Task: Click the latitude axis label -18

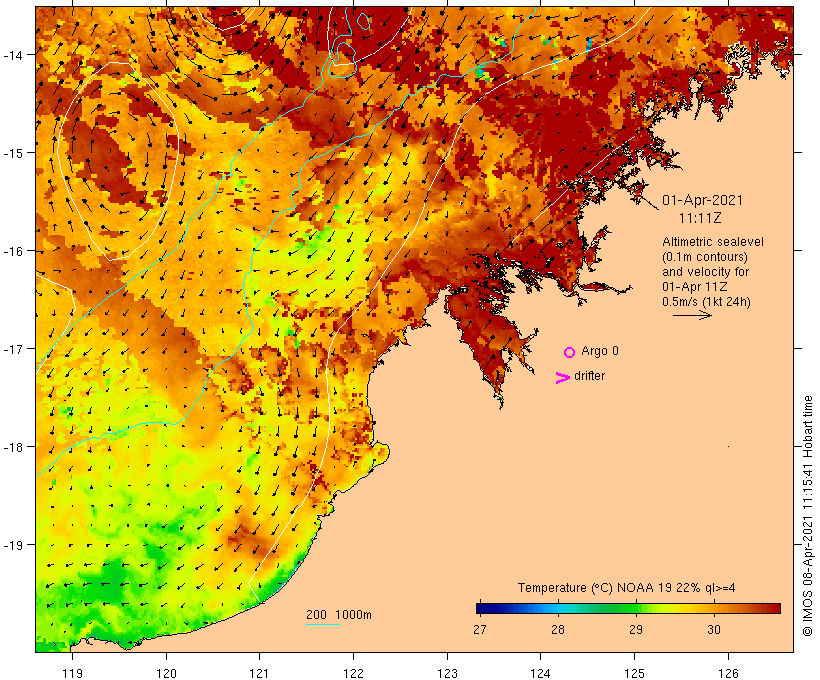Action: 12,447
